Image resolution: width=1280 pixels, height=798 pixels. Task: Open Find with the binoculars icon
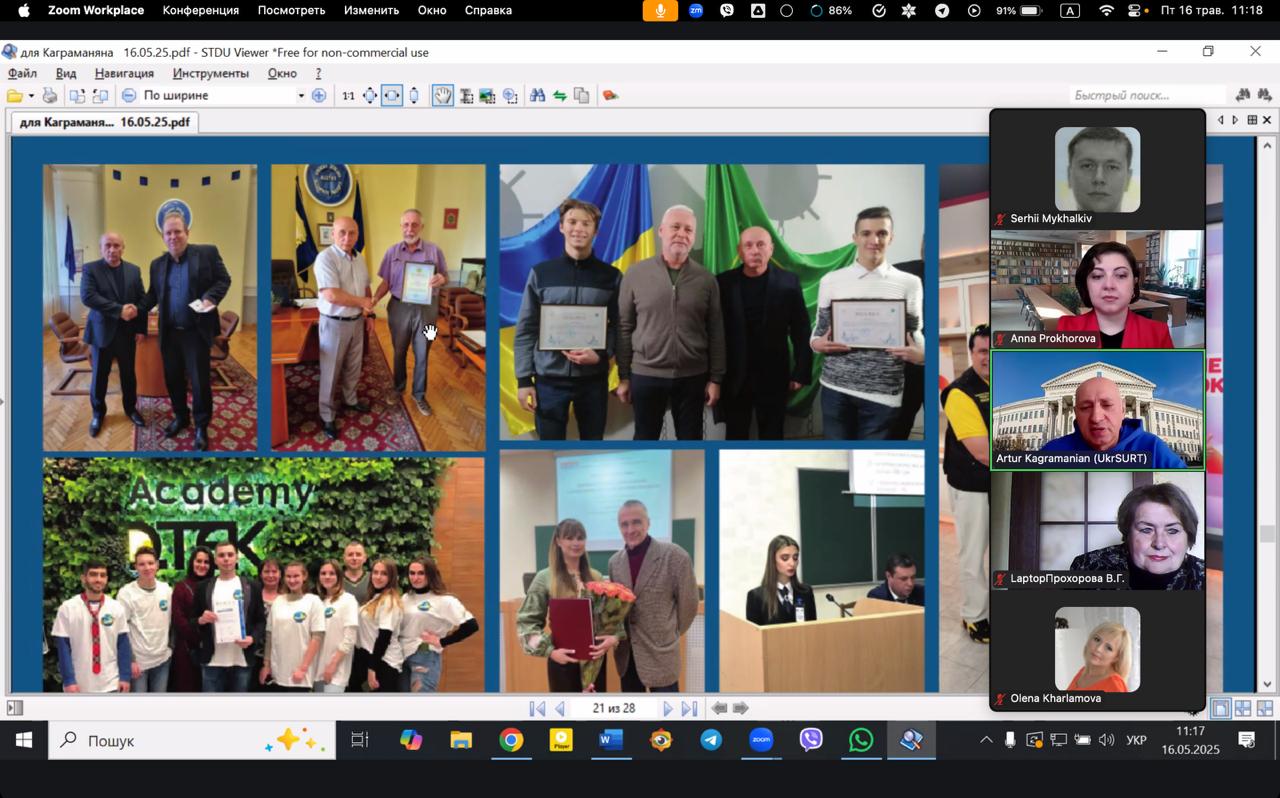tap(537, 96)
